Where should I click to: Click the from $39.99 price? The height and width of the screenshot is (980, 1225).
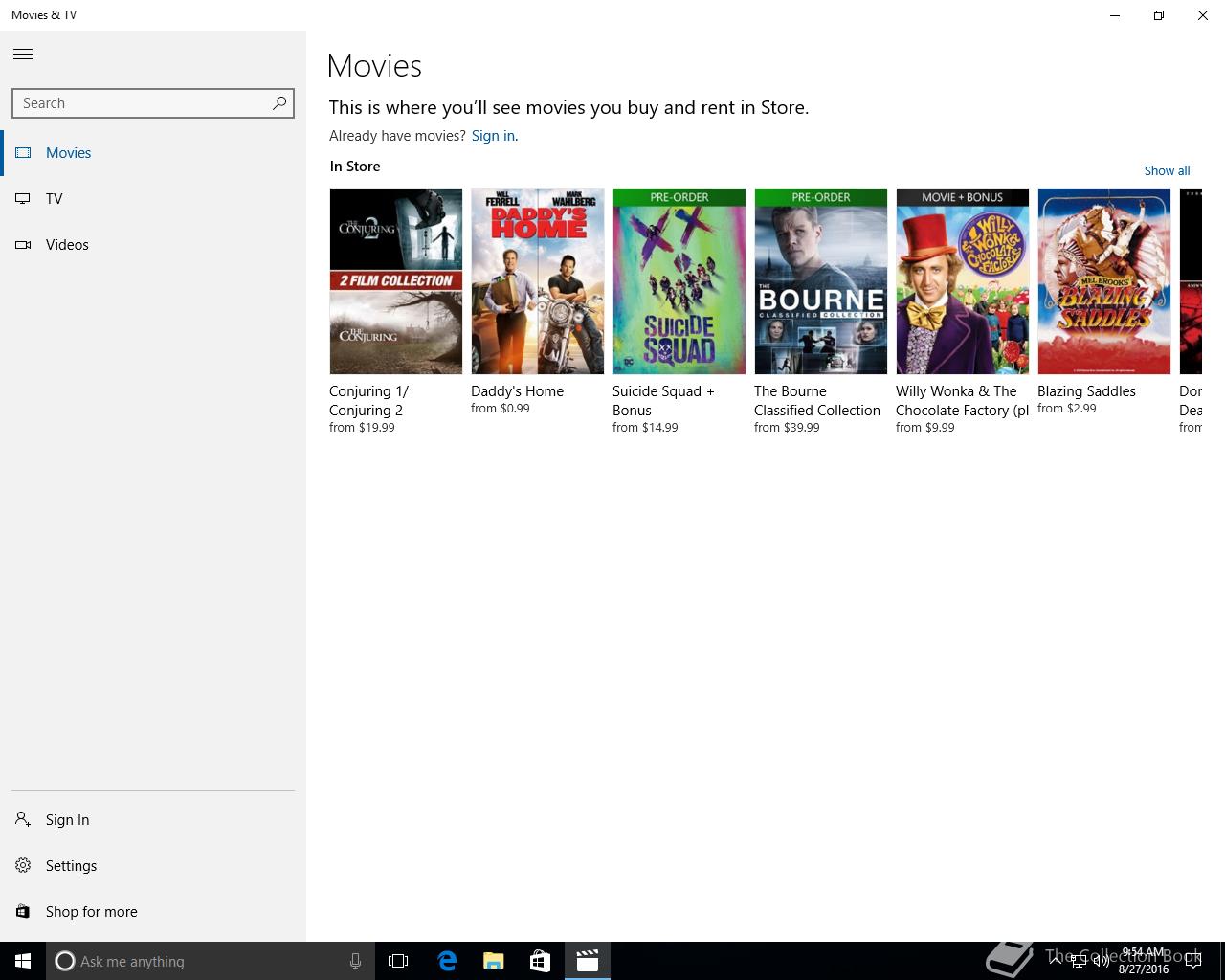coord(787,428)
